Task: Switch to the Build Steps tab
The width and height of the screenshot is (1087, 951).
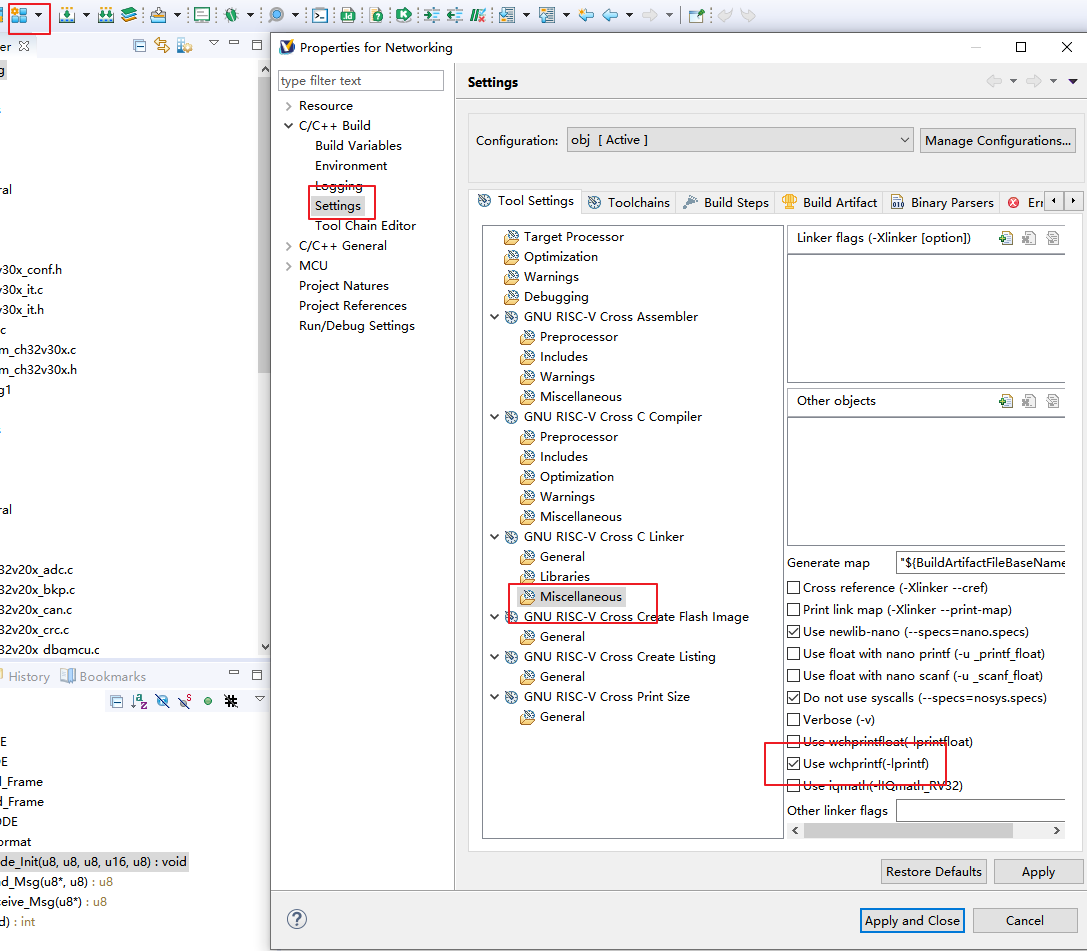Action: (x=726, y=202)
